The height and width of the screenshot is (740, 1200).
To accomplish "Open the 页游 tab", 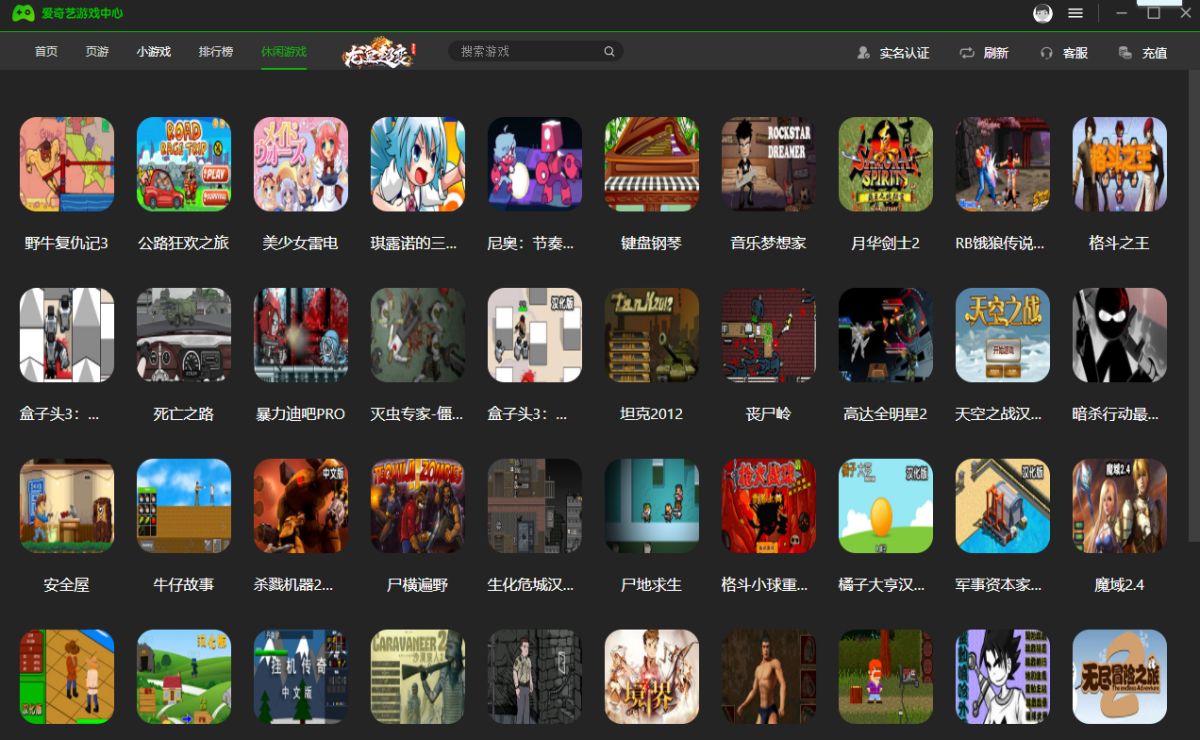I will [x=95, y=51].
